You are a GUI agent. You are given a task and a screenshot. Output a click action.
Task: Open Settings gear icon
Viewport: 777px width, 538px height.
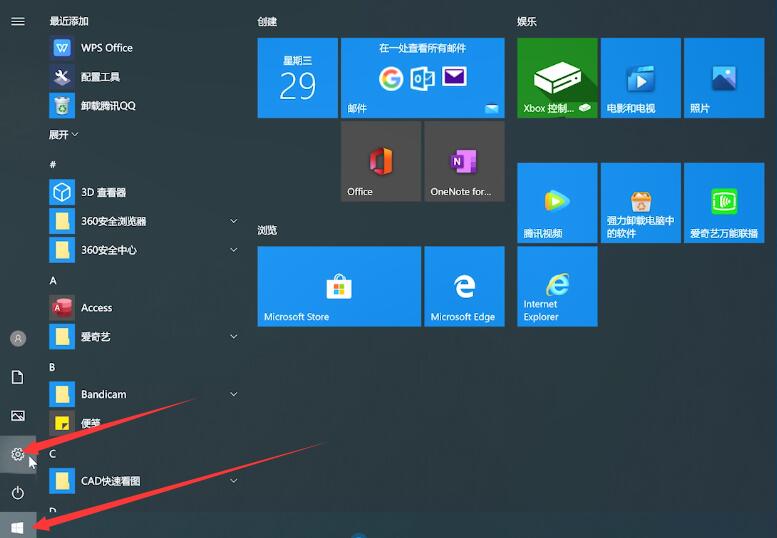[x=18, y=454]
